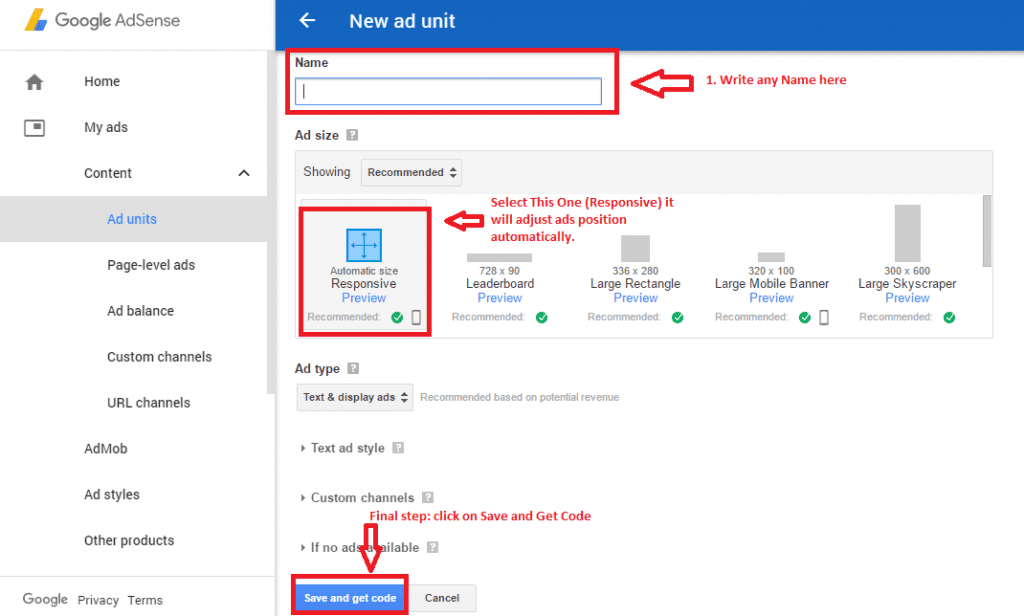Click the ad size list scrollbar
This screenshot has height=616, width=1024.
point(987,231)
